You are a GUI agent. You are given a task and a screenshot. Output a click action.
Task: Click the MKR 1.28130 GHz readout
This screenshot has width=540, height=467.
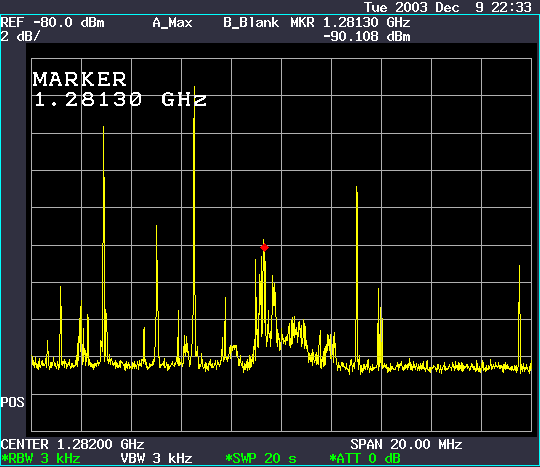[x=350, y=23]
